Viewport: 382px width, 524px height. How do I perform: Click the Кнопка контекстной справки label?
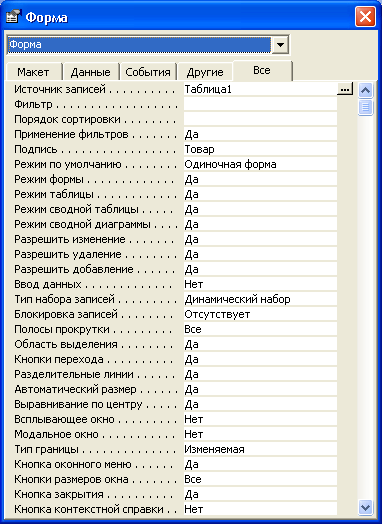89,509
